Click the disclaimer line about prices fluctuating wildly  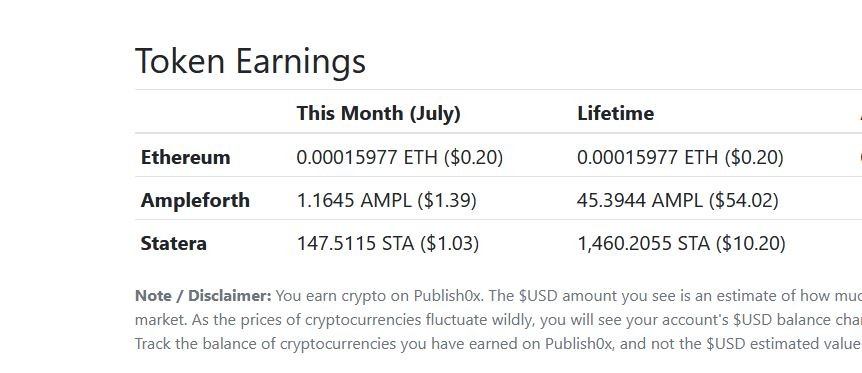pyautogui.click(x=498, y=320)
